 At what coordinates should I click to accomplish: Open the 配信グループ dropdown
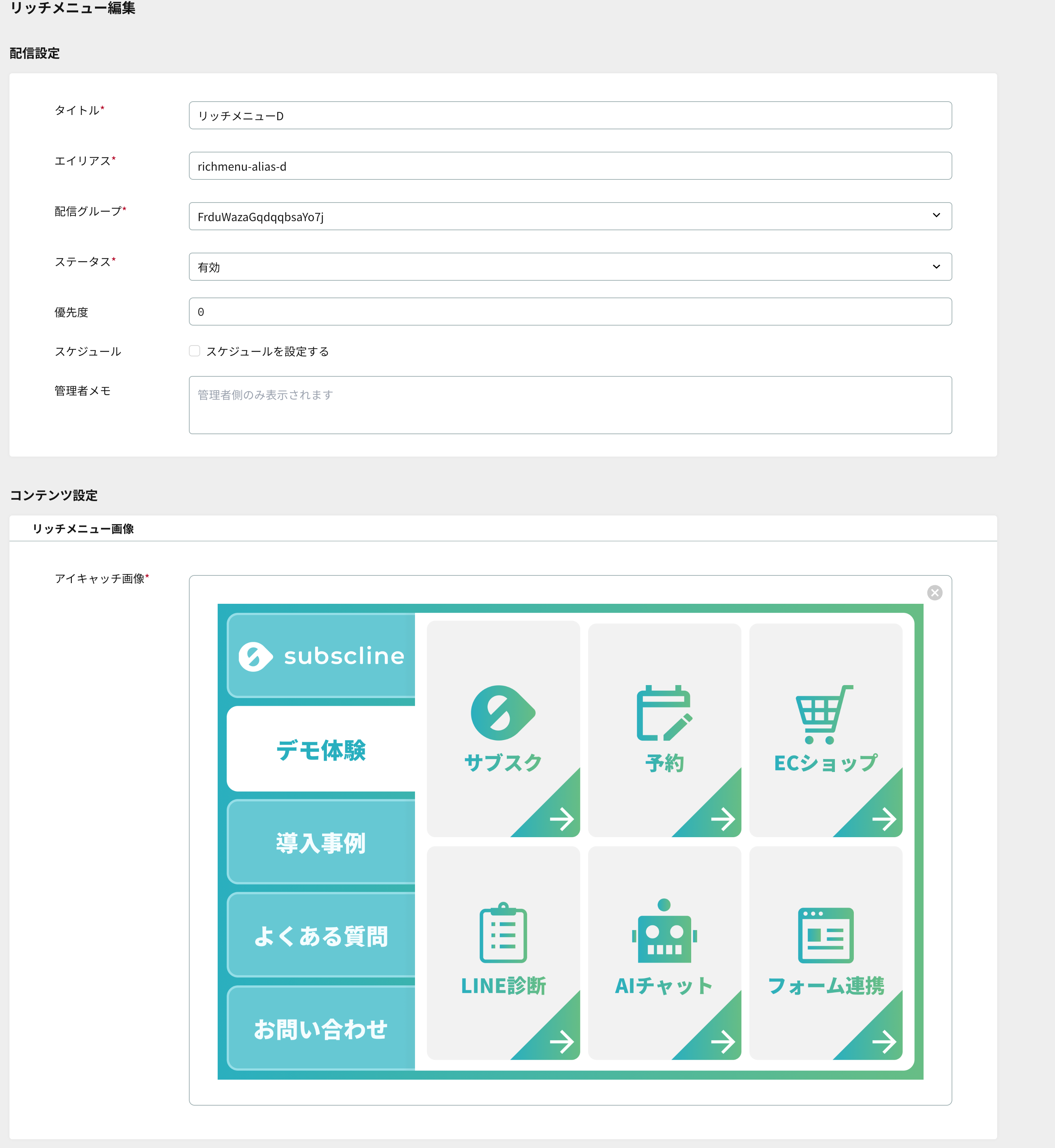pyautogui.click(x=570, y=216)
